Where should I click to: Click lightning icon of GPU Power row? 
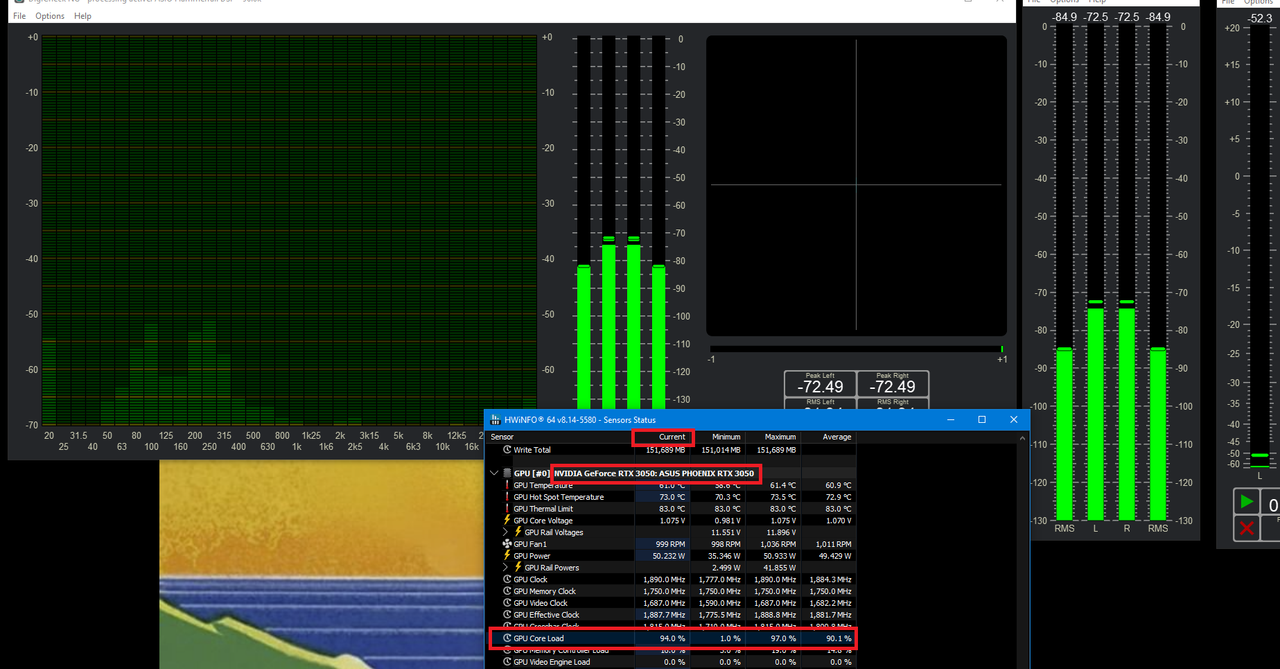508,556
